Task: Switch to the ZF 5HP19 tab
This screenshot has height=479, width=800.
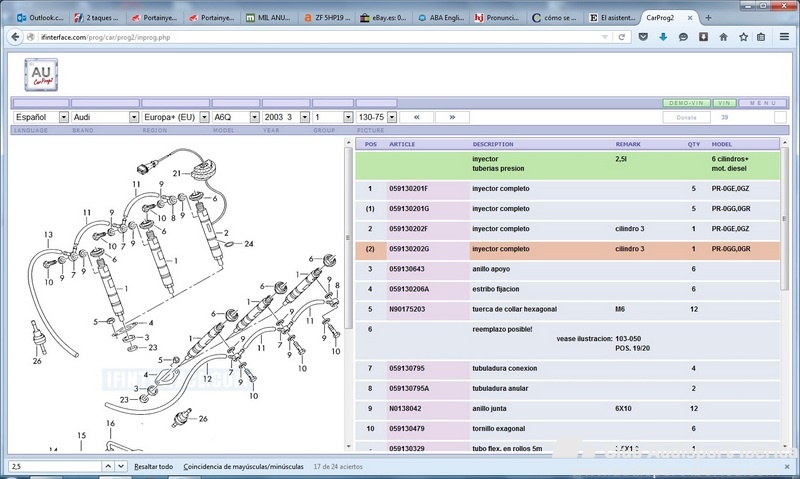Action: (327, 17)
